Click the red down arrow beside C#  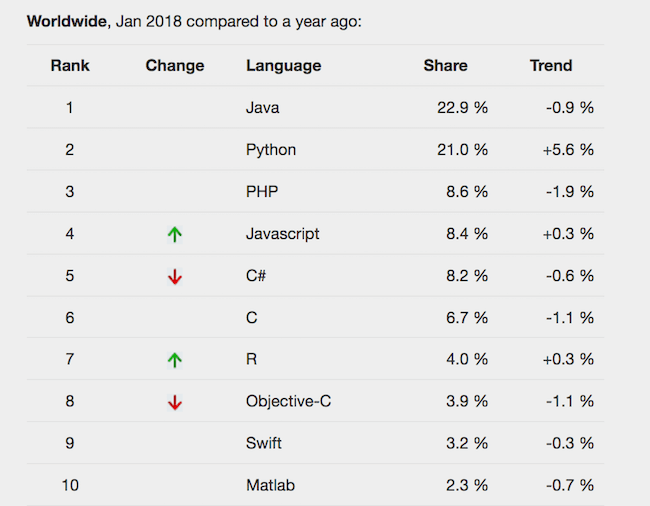tap(175, 276)
